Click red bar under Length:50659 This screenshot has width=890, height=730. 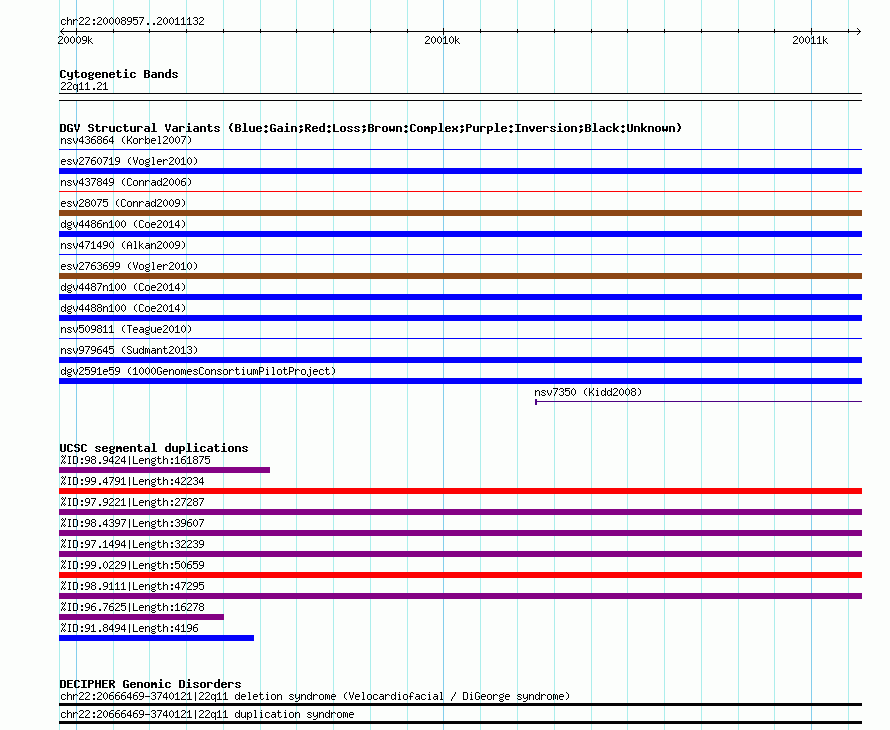tap(460, 575)
